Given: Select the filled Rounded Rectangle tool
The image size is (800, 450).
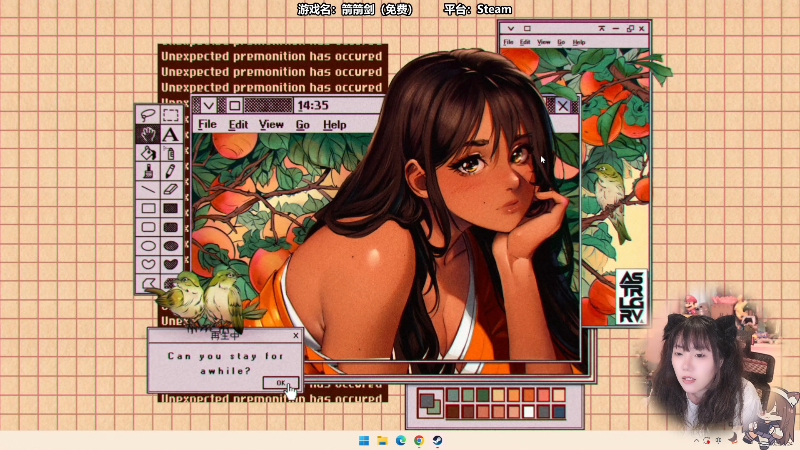Looking at the screenshot, I should pos(171,227).
